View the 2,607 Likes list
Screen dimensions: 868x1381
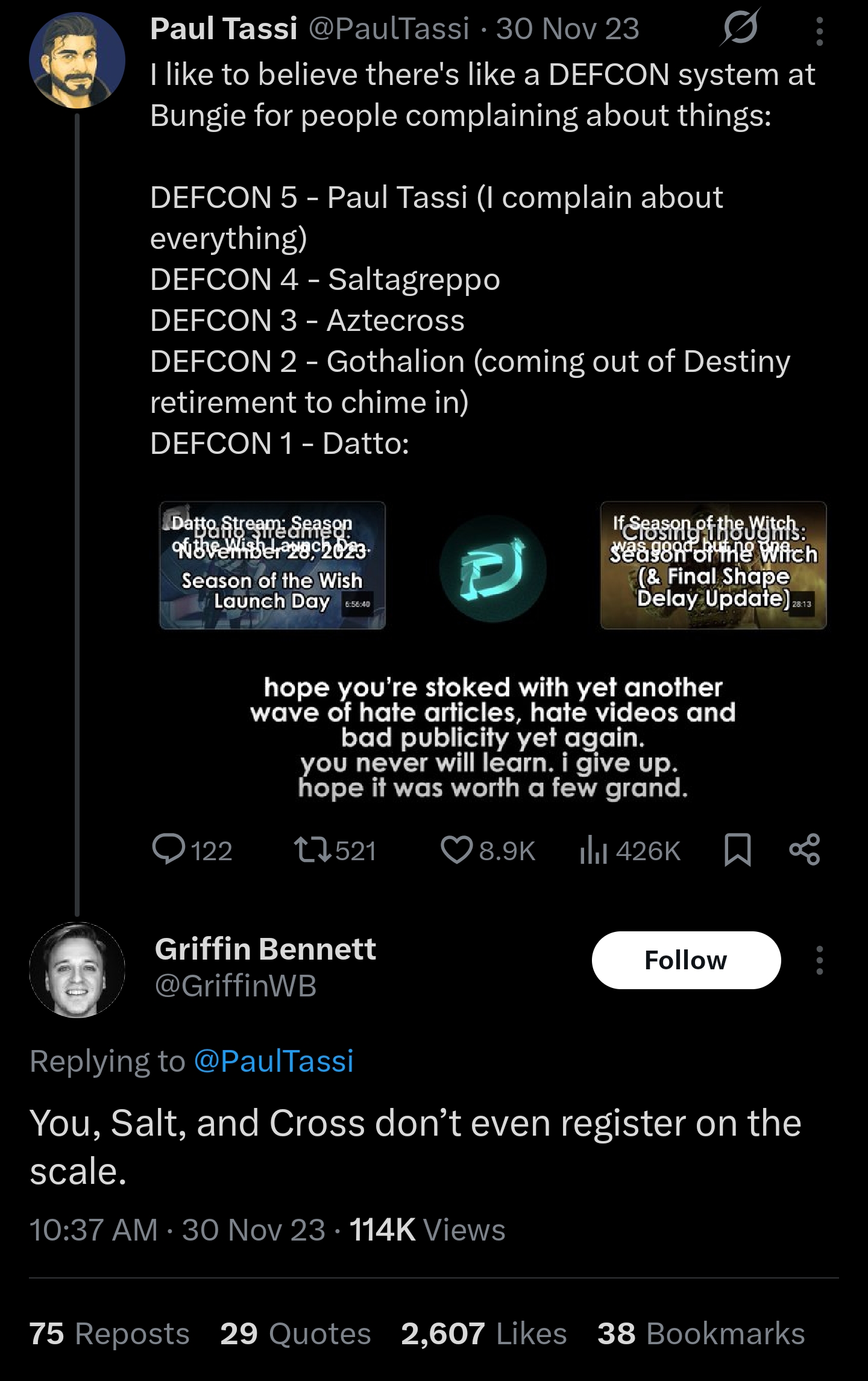click(483, 1333)
